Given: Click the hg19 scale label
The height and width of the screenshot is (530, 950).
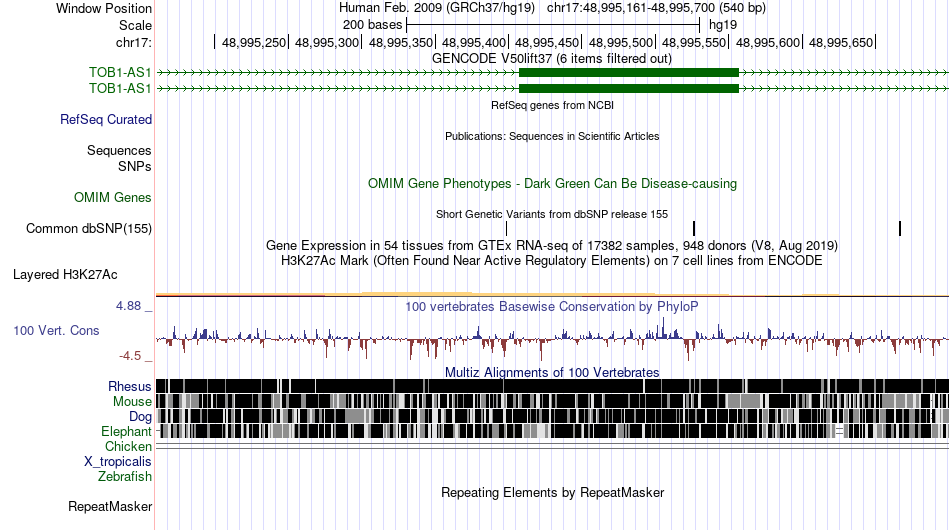Looking at the screenshot, I should pos(723,25).
